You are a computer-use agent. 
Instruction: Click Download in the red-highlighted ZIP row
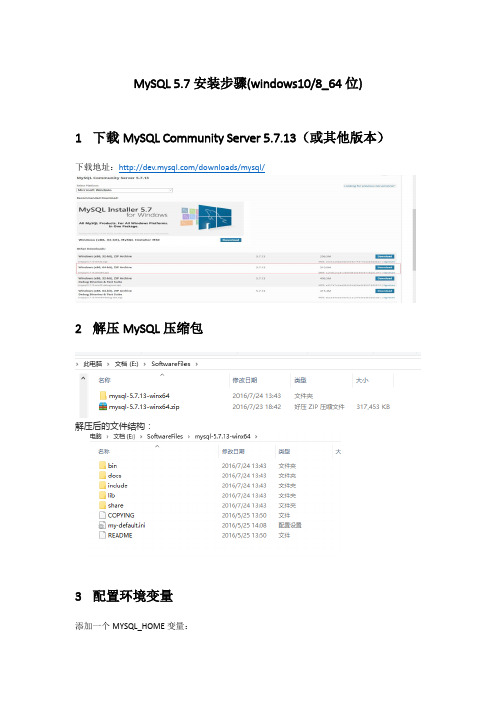point(385,267)
